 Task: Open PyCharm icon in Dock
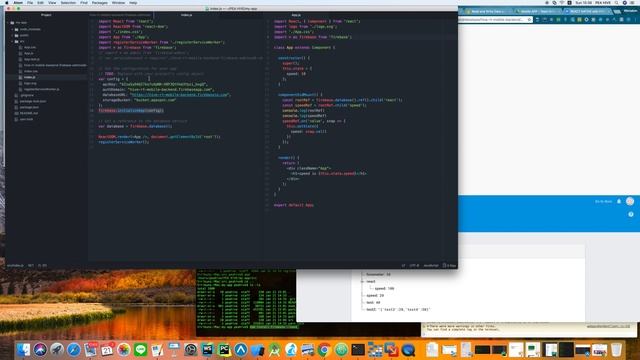tap(224, 350)
